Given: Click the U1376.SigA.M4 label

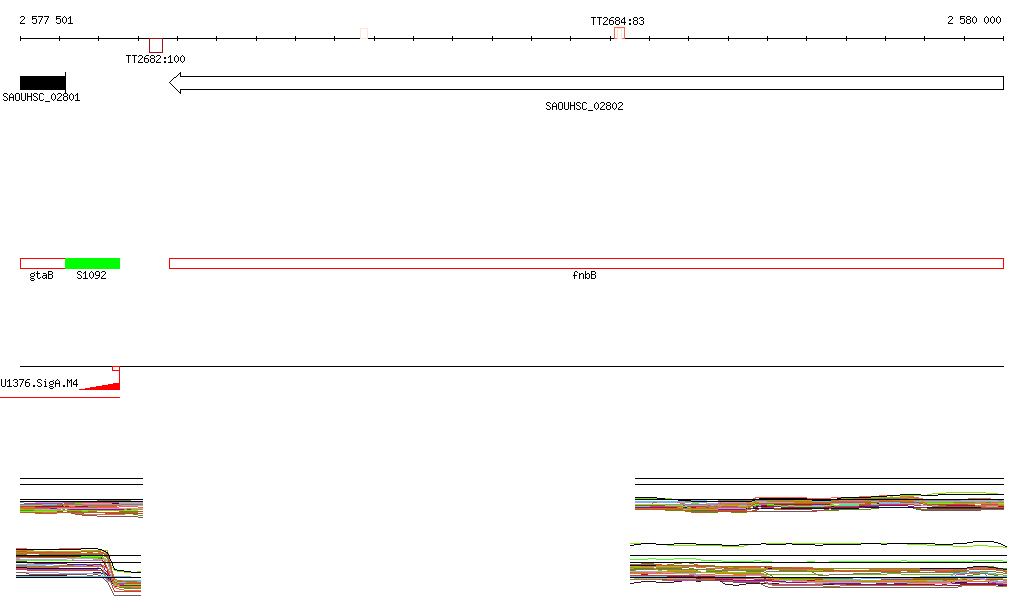Looking at the screenshot, I should coord(39,383).
